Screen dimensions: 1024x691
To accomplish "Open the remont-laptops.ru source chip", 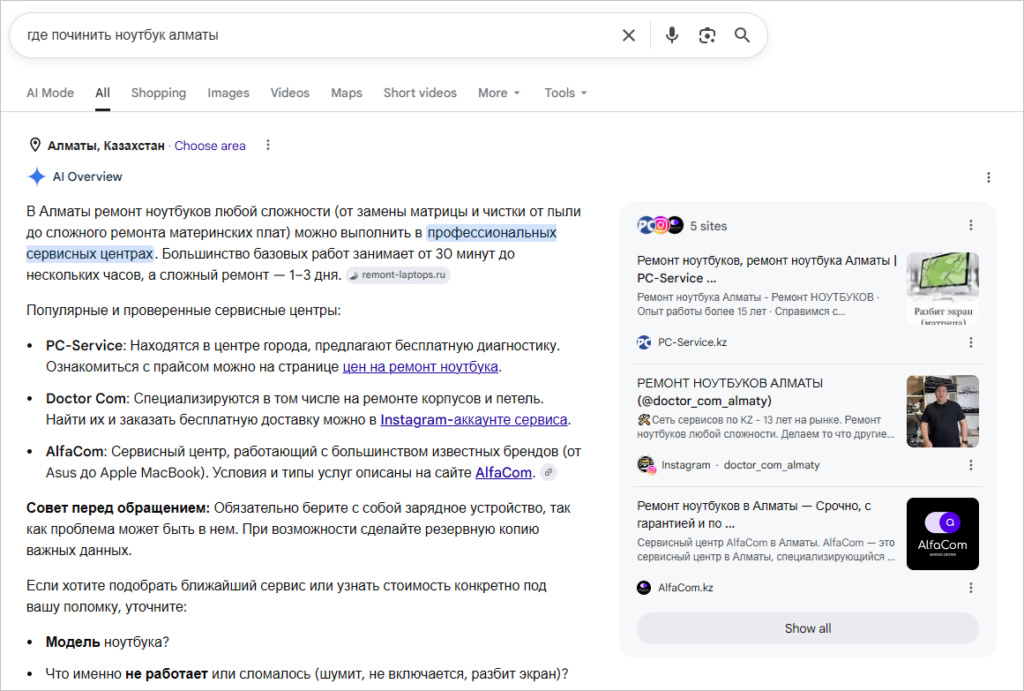I will pyautogui.click(x=398, y=275).
